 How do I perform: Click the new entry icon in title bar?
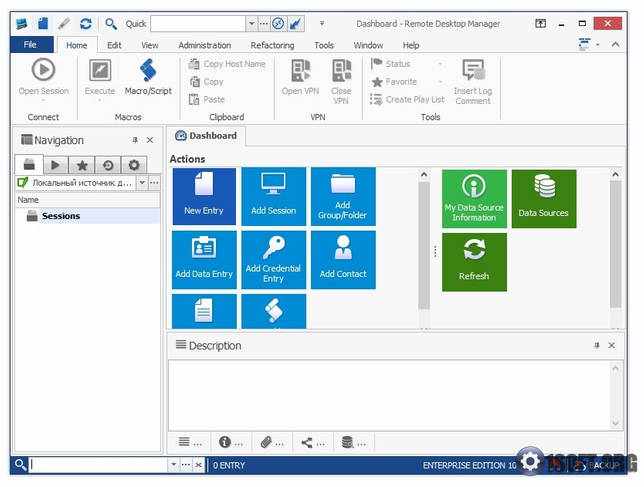pos(43,23)
